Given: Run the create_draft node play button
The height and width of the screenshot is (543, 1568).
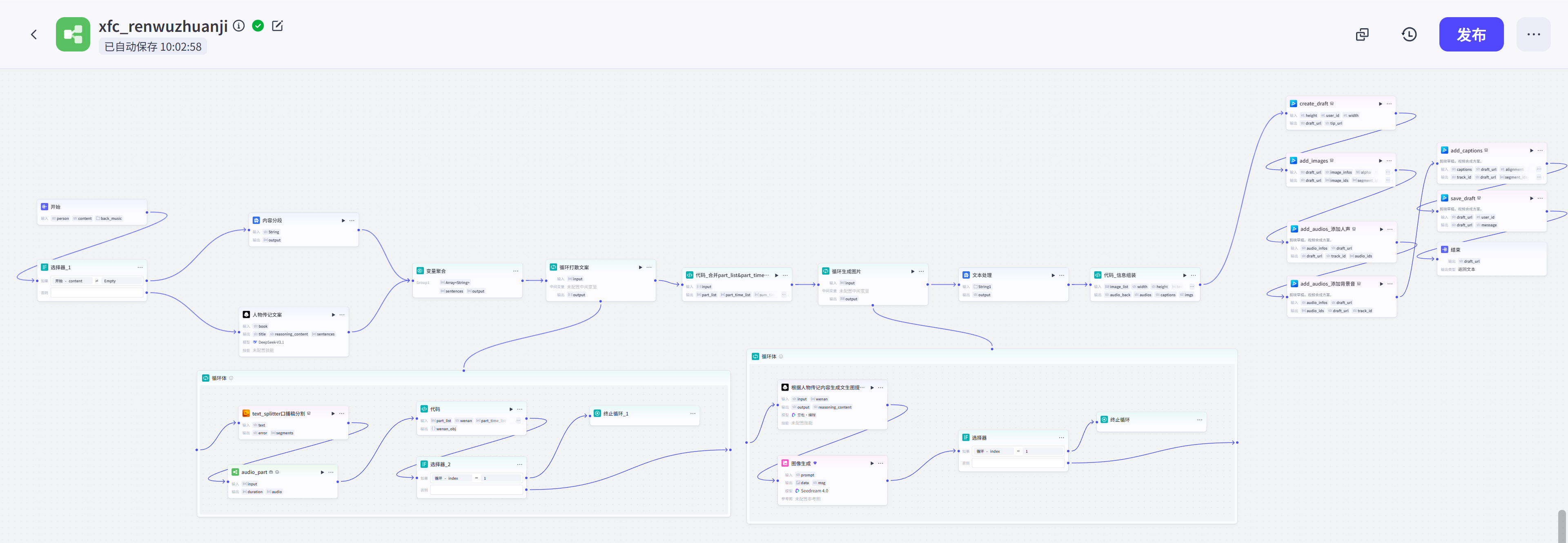Looking at the screenshot, I should point(1380,104).
